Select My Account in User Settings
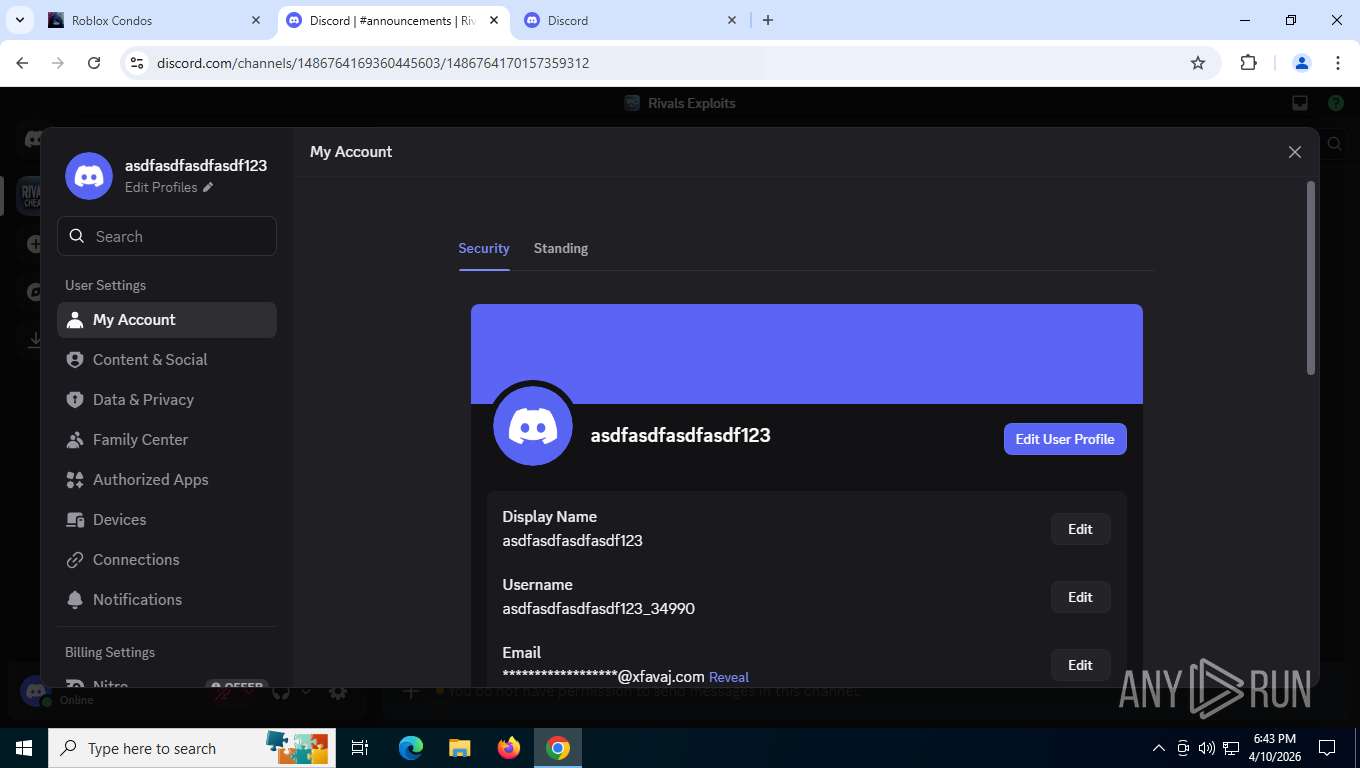This screenshot has width=1360, height=768. (167, 320)
